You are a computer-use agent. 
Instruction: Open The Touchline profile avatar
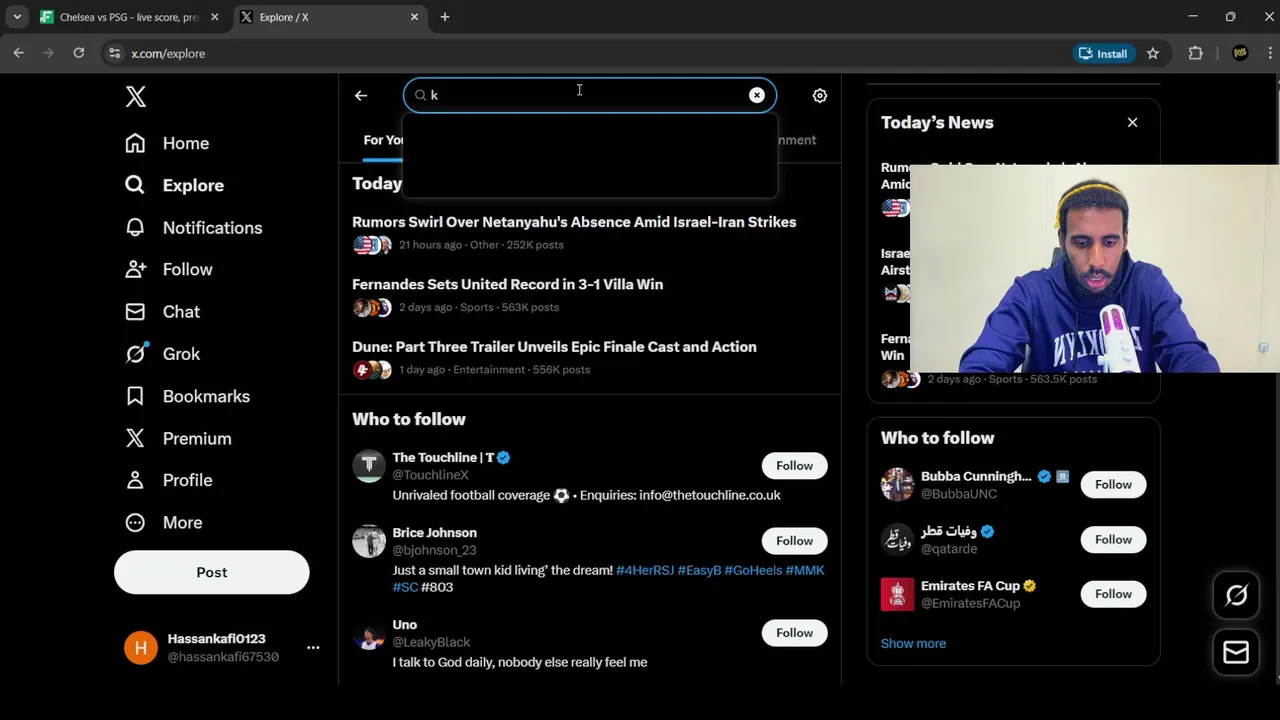[x=369, y=465]
